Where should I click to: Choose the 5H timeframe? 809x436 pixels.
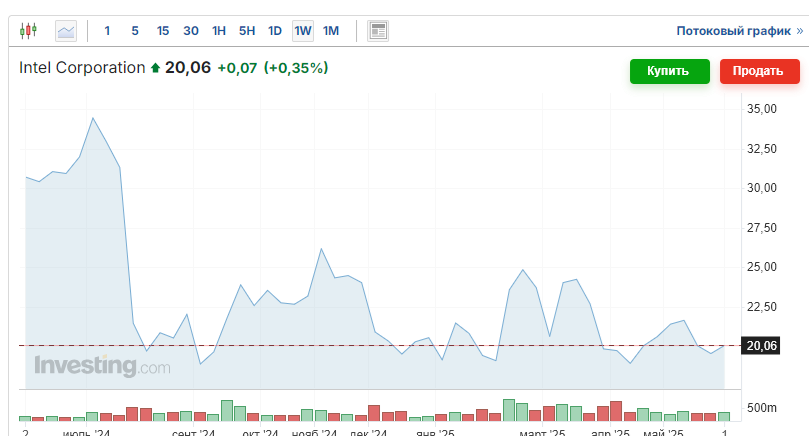coord(247,31)
